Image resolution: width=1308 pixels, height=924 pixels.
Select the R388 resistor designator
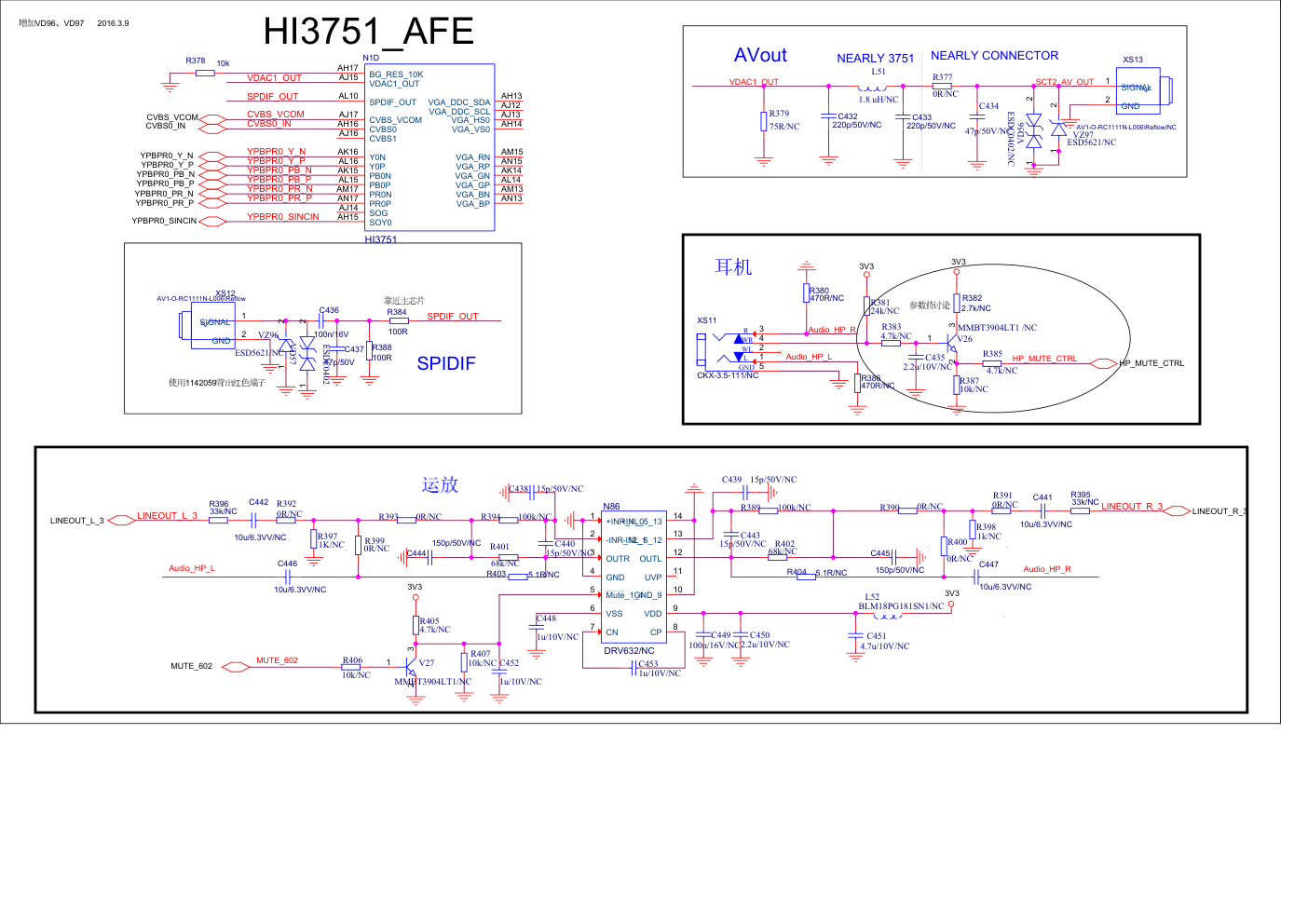(x=382, y=347)
